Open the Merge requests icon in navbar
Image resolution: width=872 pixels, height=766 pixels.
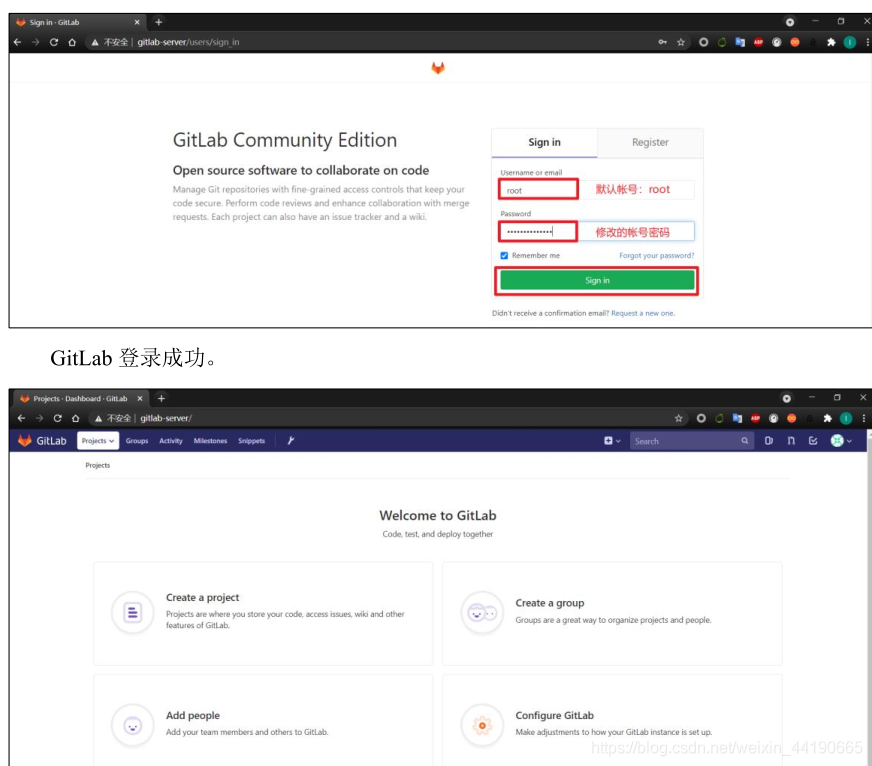point(791,441)
